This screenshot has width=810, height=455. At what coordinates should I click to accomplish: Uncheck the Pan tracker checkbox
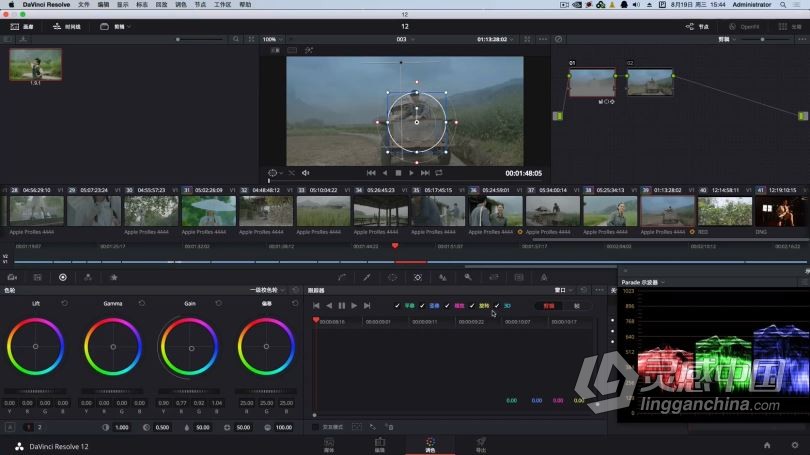[x=397, y=306]
